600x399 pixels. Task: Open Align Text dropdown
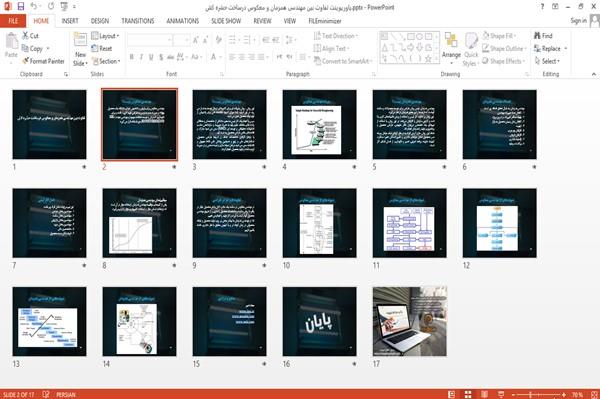pos(331,48)
